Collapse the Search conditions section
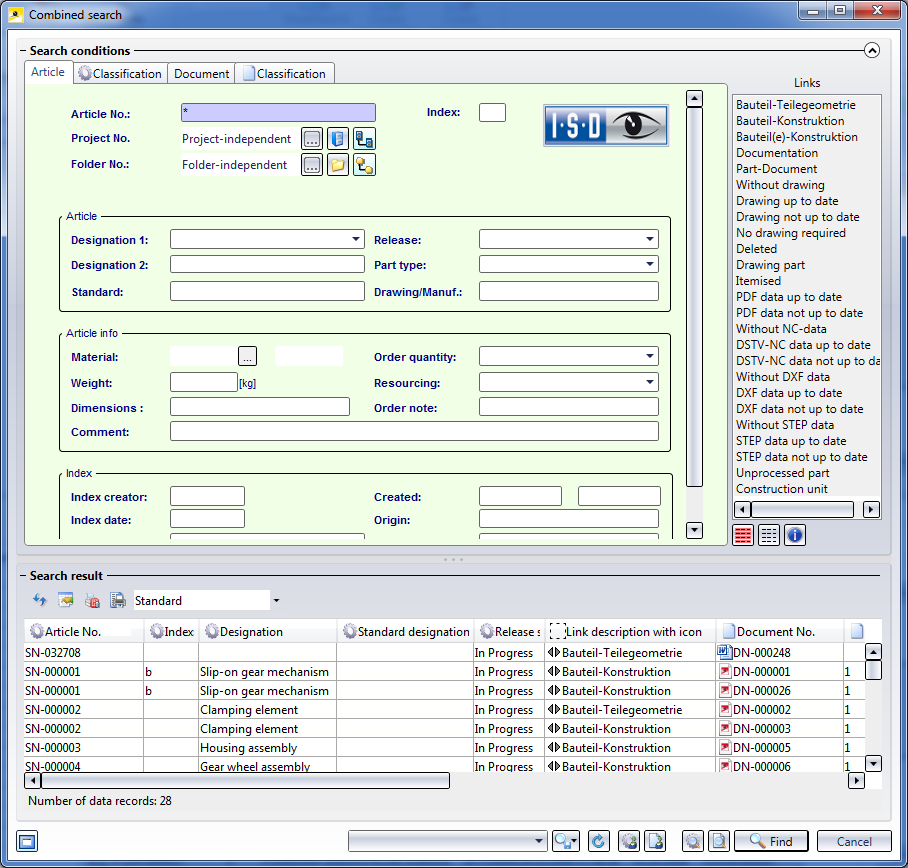Image resolution: width=908 pixels, height=868 pixels. pos(871,50)
